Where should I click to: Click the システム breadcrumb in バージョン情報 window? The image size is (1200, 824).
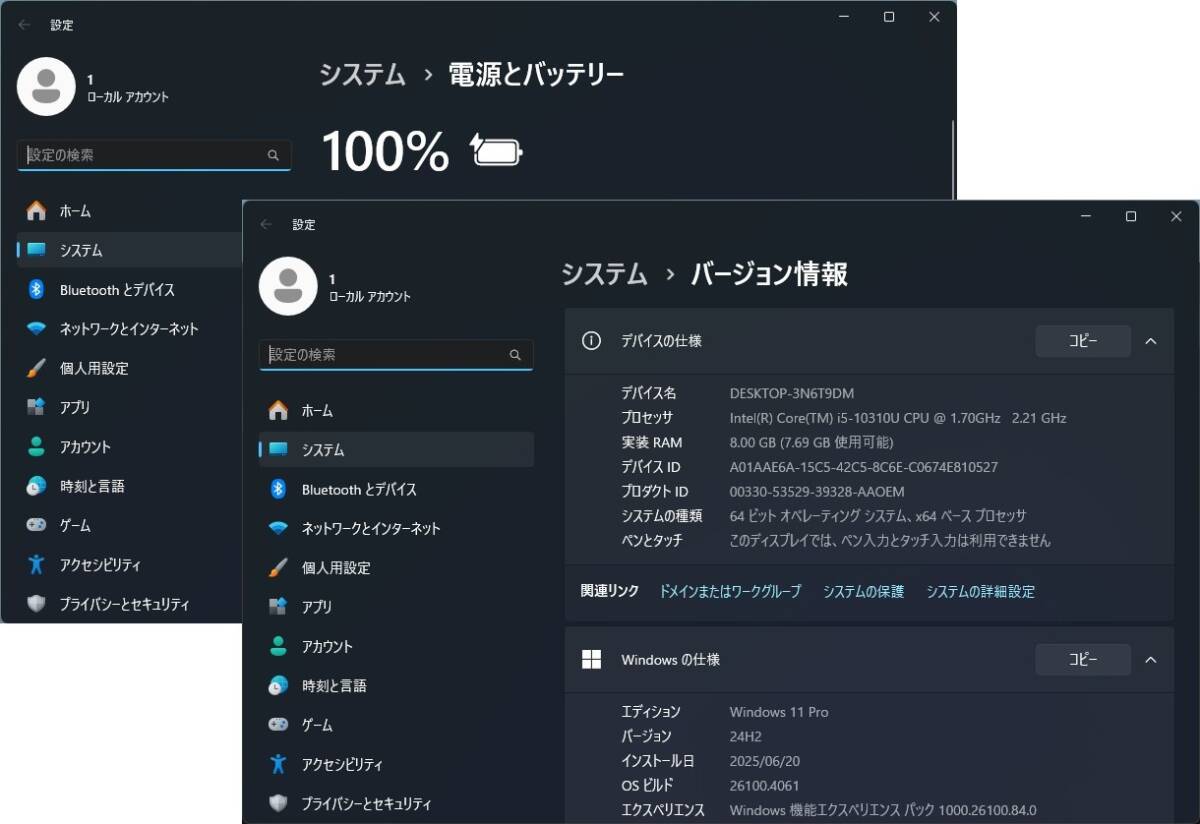pos(604,274)
